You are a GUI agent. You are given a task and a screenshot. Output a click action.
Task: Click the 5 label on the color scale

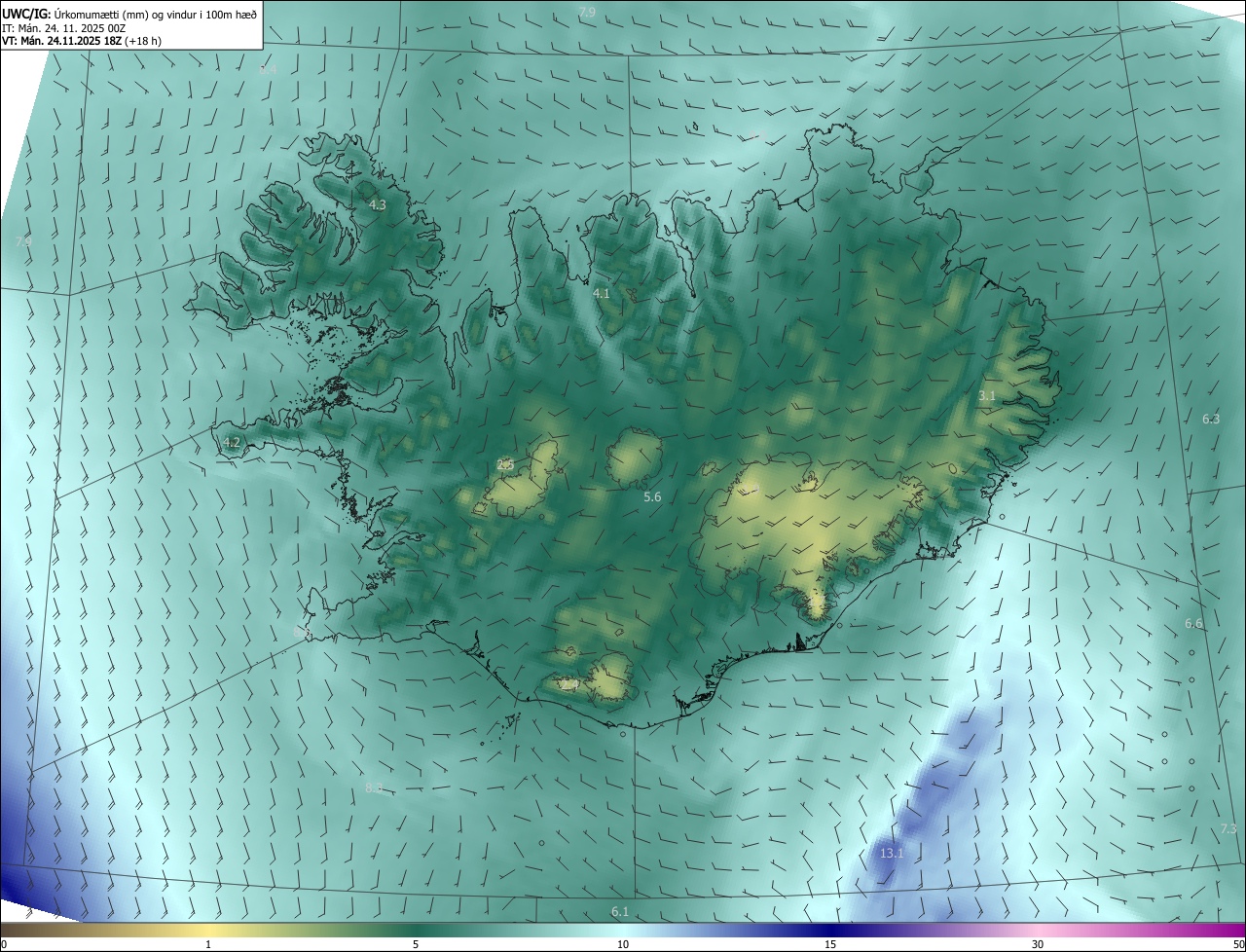point(416,944)
